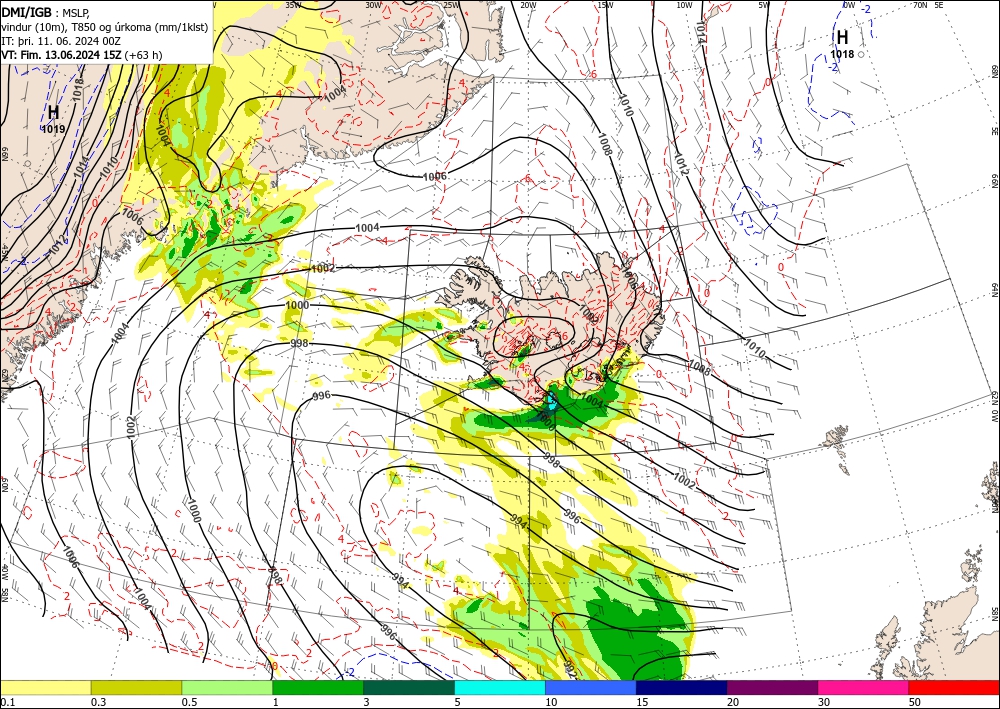The width and height of the screenshot is (1000, 709).
Task: Pick the light green 0.5–1 legend band
Action: click(x=227, y=687)
